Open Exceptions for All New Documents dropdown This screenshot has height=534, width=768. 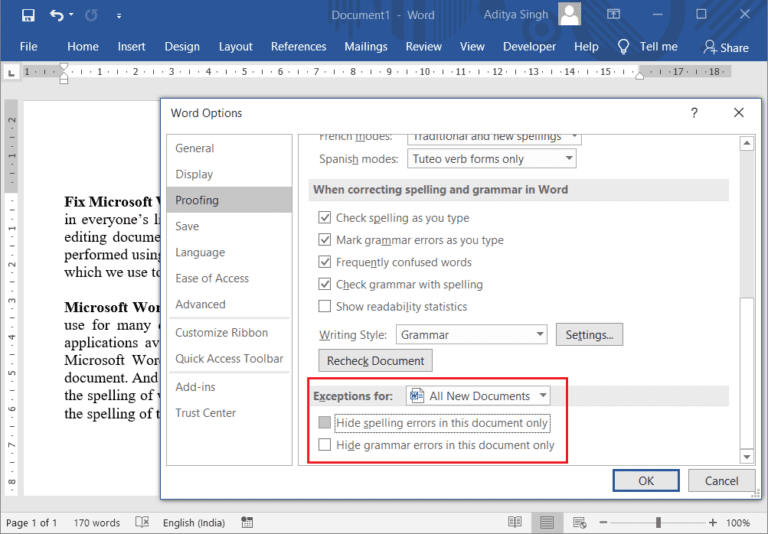tap(478, 395)
